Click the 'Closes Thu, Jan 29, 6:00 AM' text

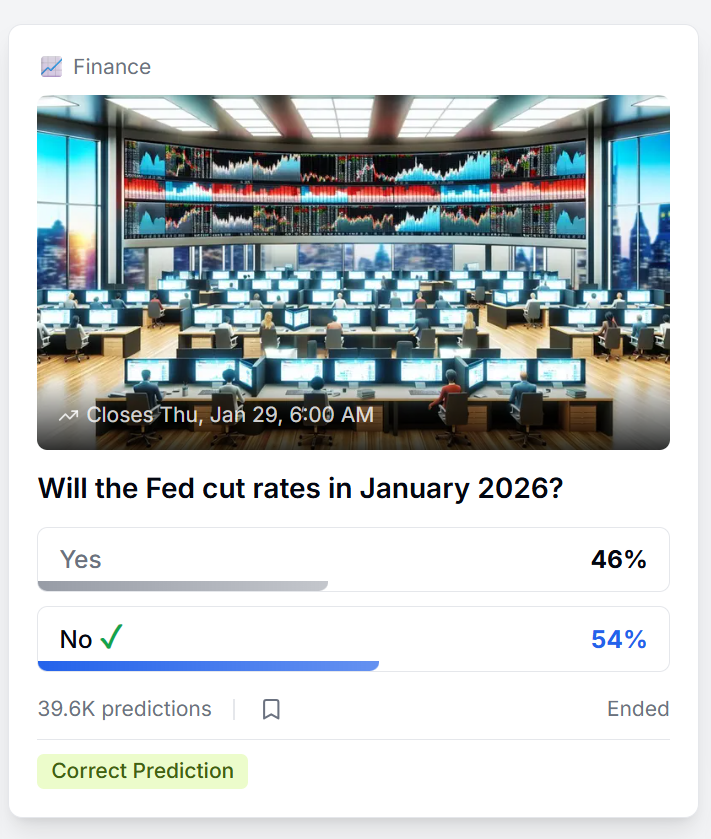click(x=230, y=415)
